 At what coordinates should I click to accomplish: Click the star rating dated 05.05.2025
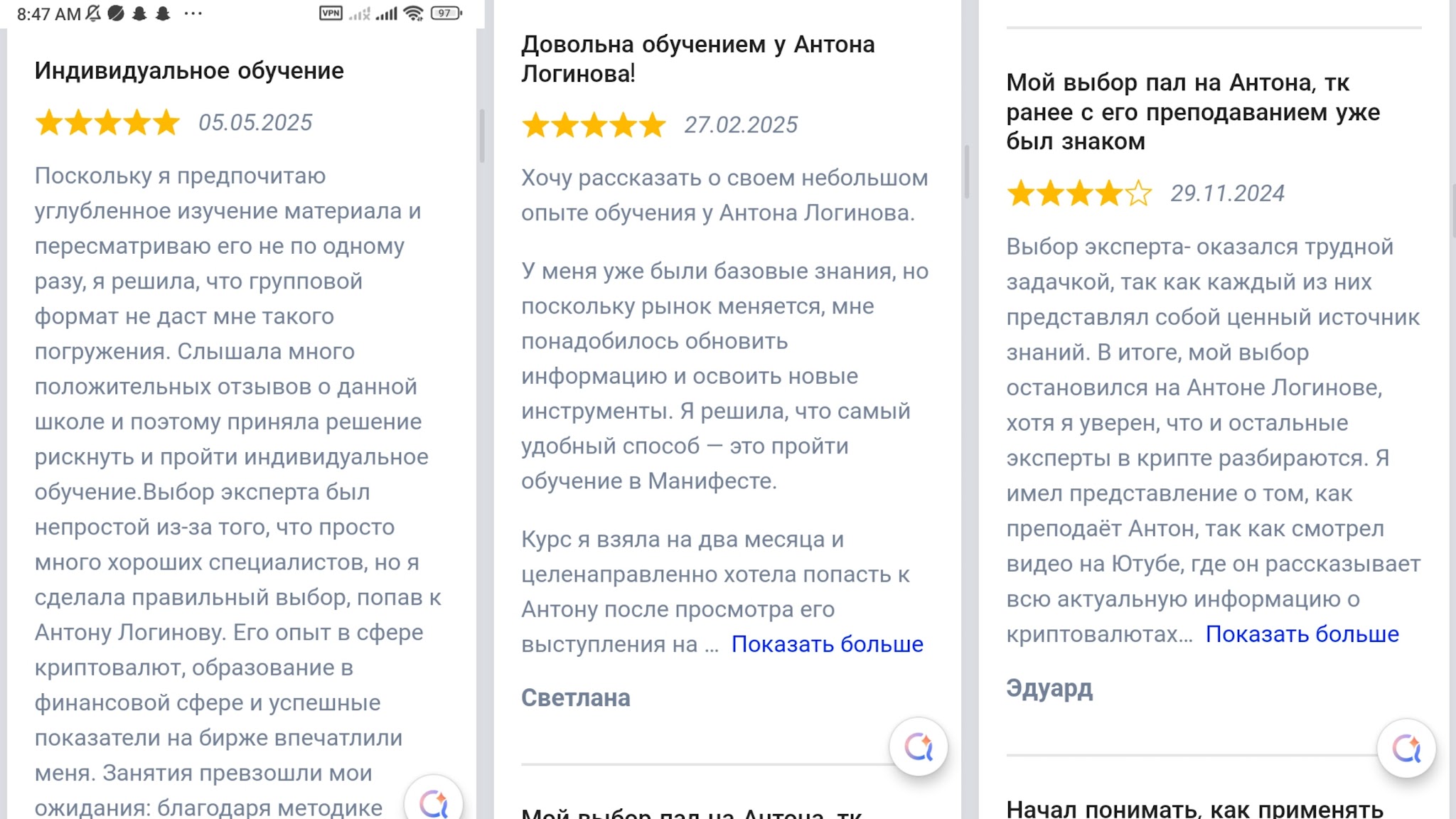click(107, 122)
